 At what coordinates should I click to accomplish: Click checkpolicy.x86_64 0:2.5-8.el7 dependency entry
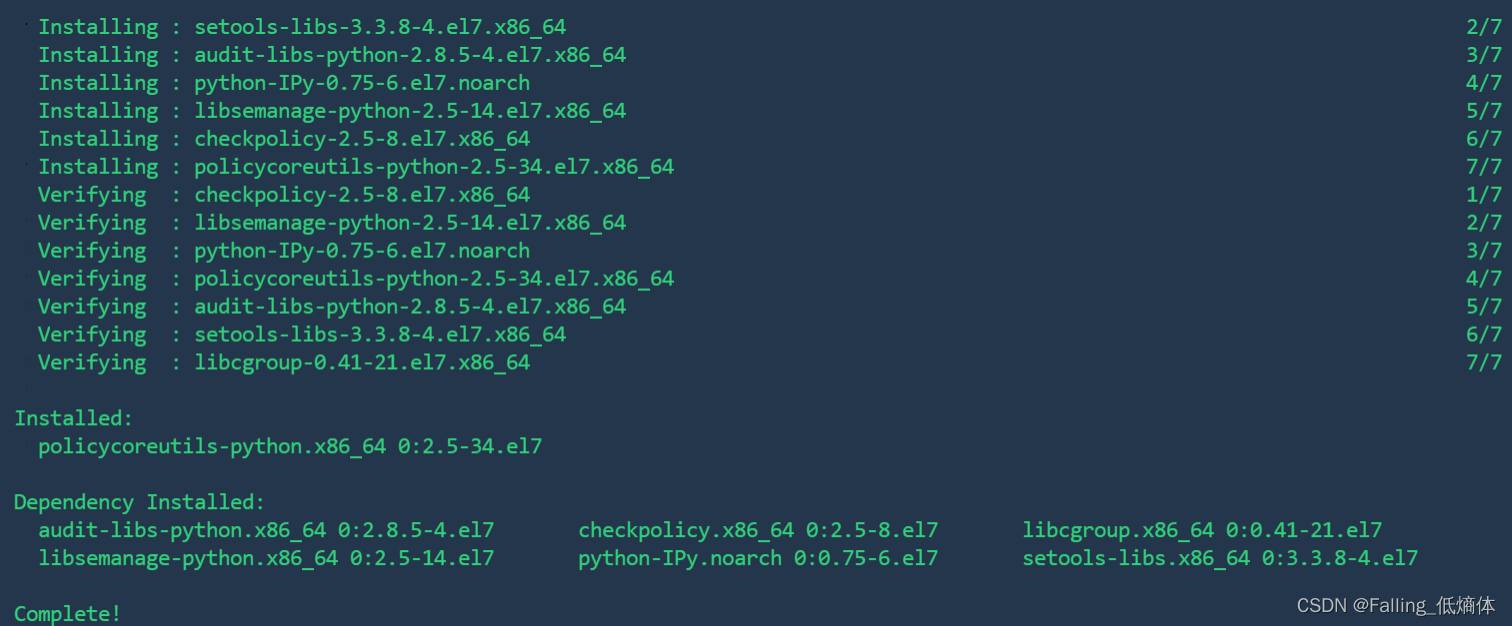[x=758, y=530]
